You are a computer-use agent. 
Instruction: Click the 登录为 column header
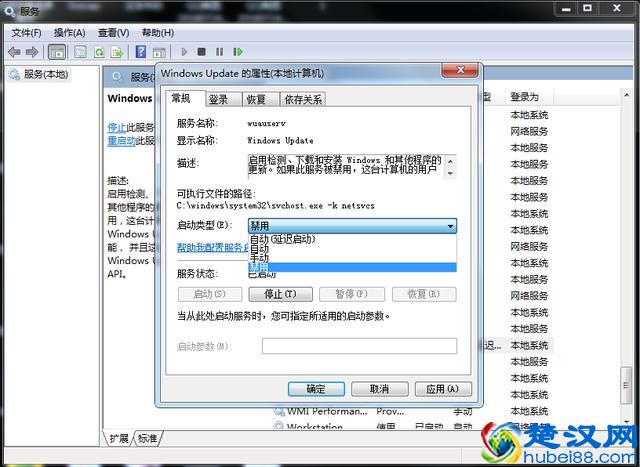[529, 97]
